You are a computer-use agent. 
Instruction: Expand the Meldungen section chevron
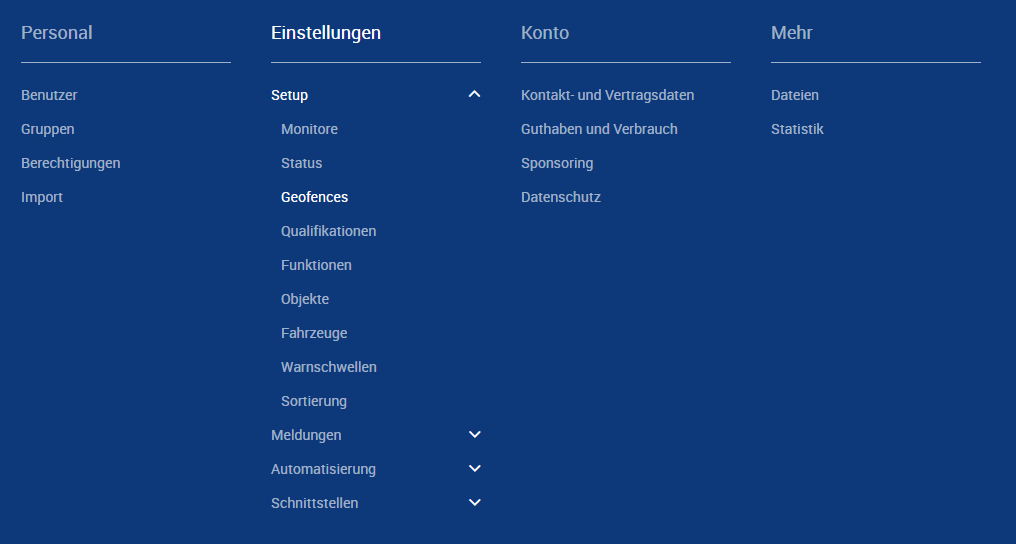click(x=475, y=435)
